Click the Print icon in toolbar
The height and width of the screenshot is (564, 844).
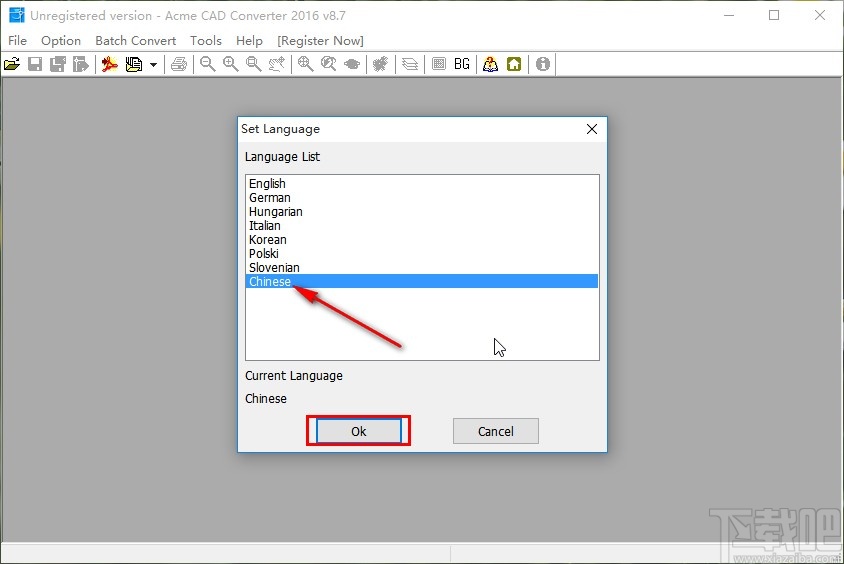(x=179, y=64)
